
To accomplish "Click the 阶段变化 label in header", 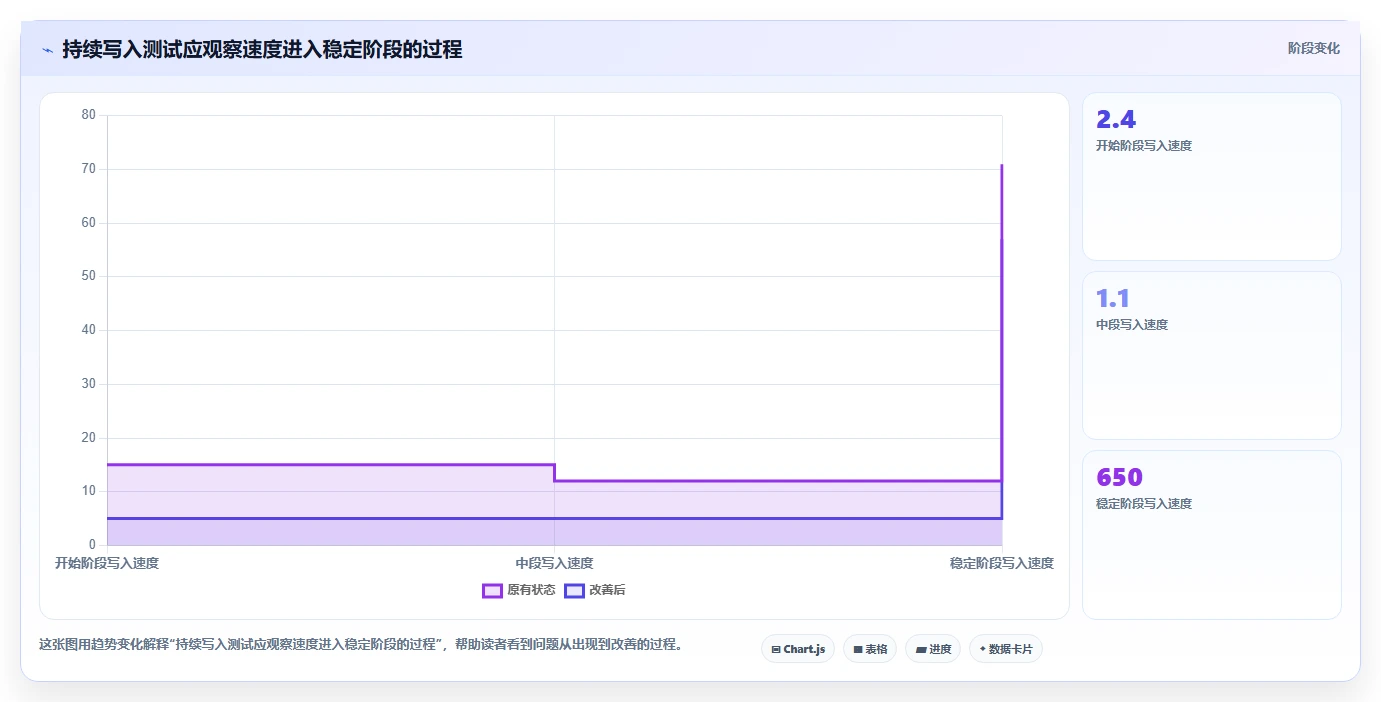I will pos(1313,49).
